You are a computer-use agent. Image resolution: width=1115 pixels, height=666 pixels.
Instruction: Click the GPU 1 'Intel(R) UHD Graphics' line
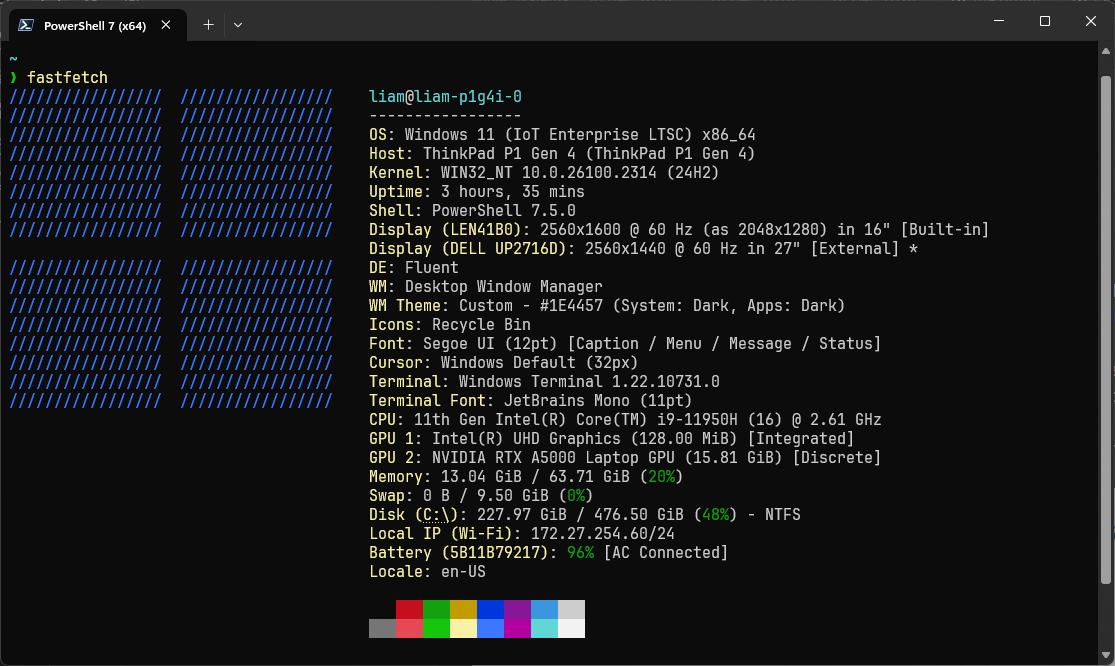point(526,439)
